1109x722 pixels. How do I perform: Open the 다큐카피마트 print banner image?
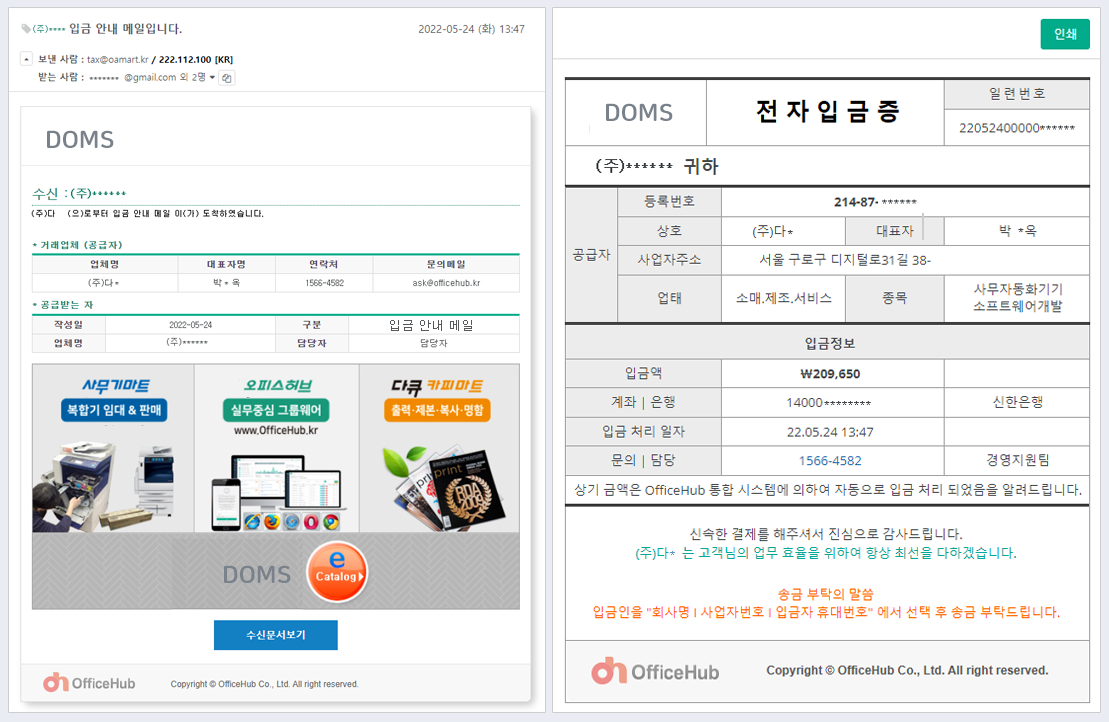point(439,448)
